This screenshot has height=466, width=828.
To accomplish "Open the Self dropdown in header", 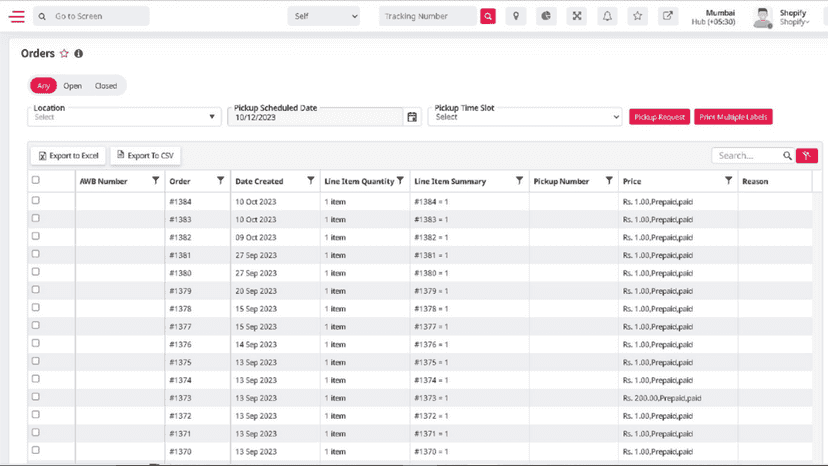I will click(x=324, y=16).
